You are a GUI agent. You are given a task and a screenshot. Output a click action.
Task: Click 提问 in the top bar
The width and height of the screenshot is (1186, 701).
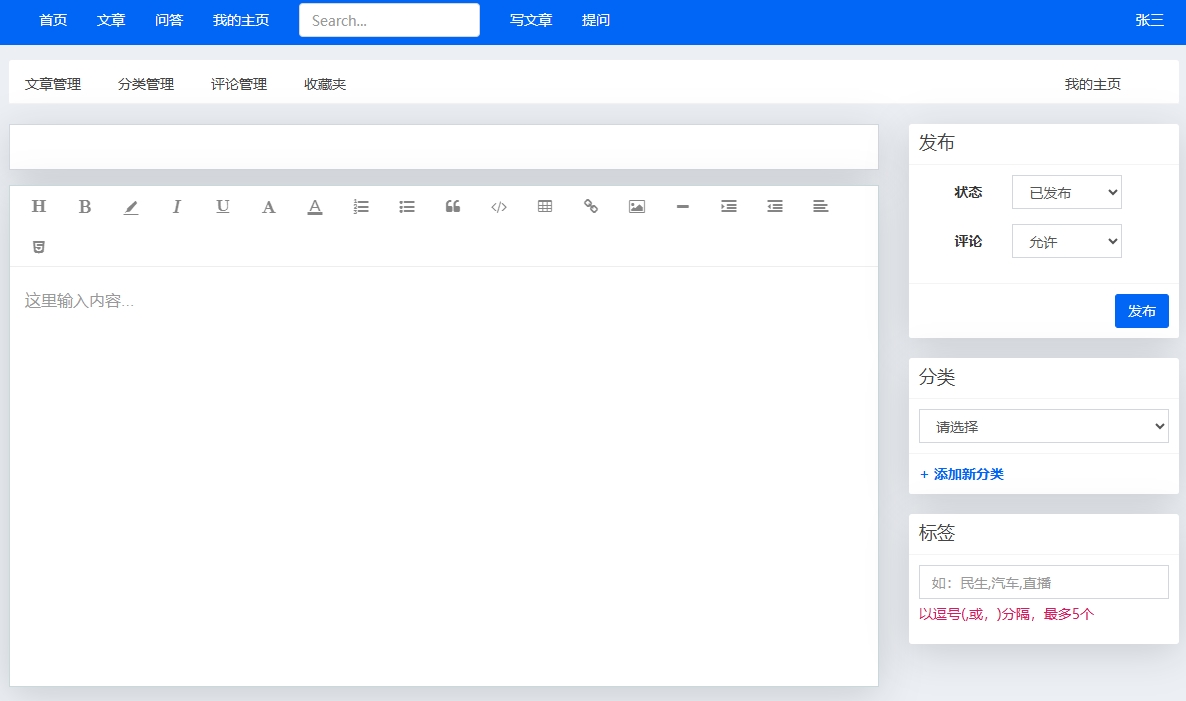pos(595,20)
